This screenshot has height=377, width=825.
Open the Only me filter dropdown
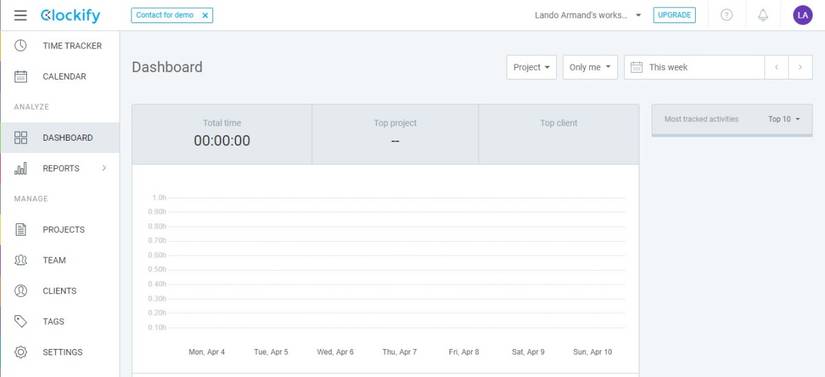[590, 67]
